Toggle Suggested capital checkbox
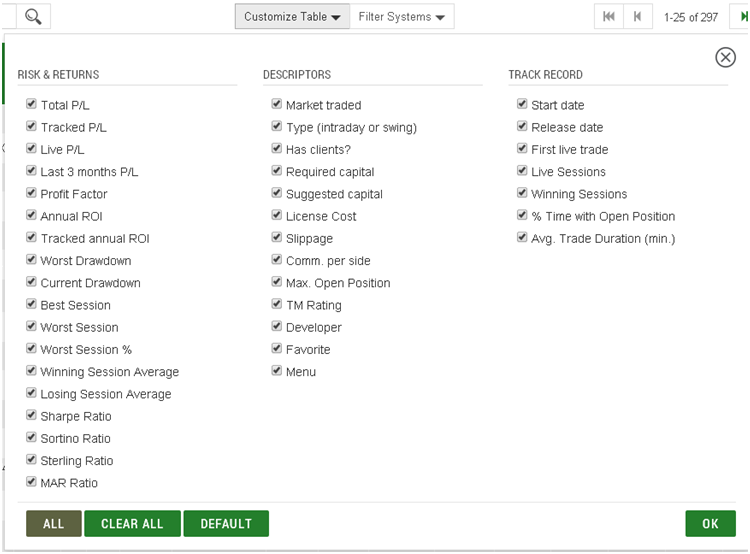750x554 pixels. point(276,193)
